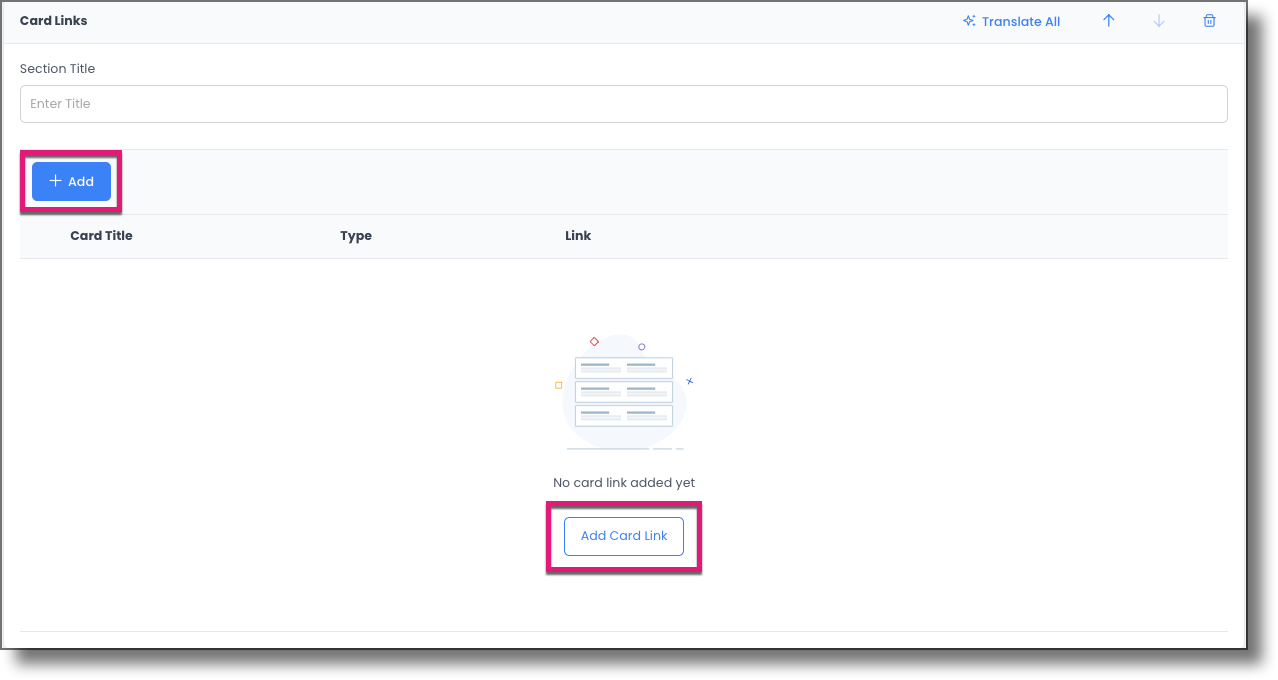Click the small circle atop the illustration card

tap(641, 347)
